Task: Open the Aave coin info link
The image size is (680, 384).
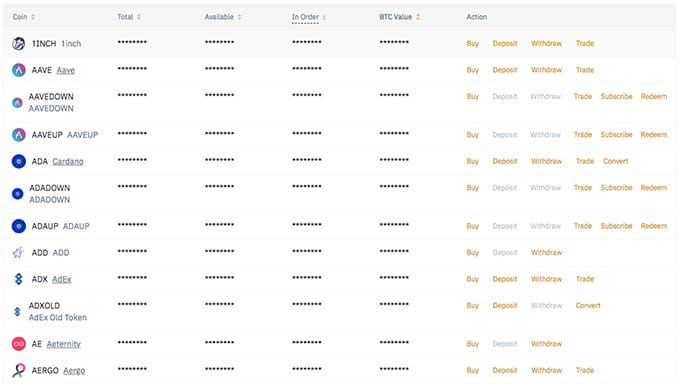Action: click(x=65, y=70)
